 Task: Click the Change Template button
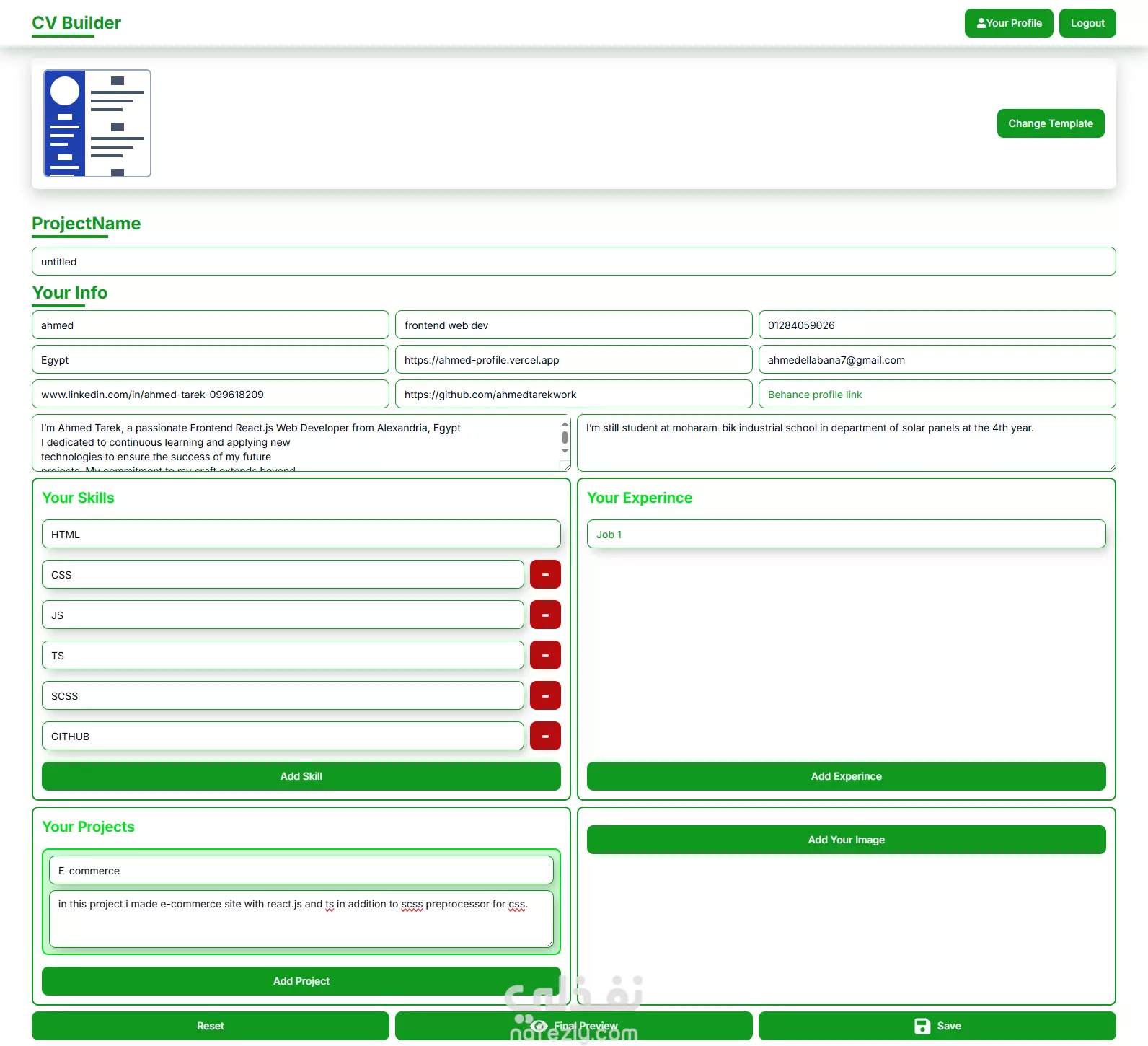1051,123
